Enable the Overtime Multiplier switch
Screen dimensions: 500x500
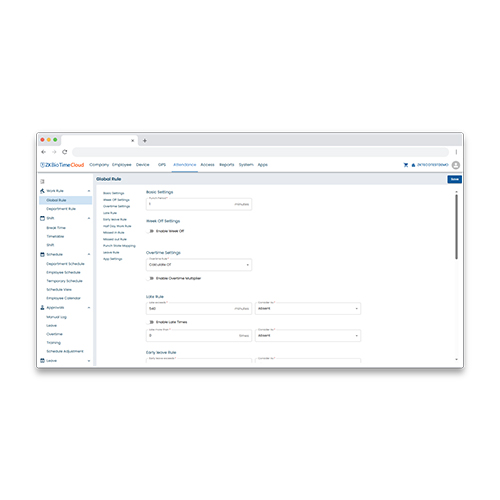click(151, 278)
